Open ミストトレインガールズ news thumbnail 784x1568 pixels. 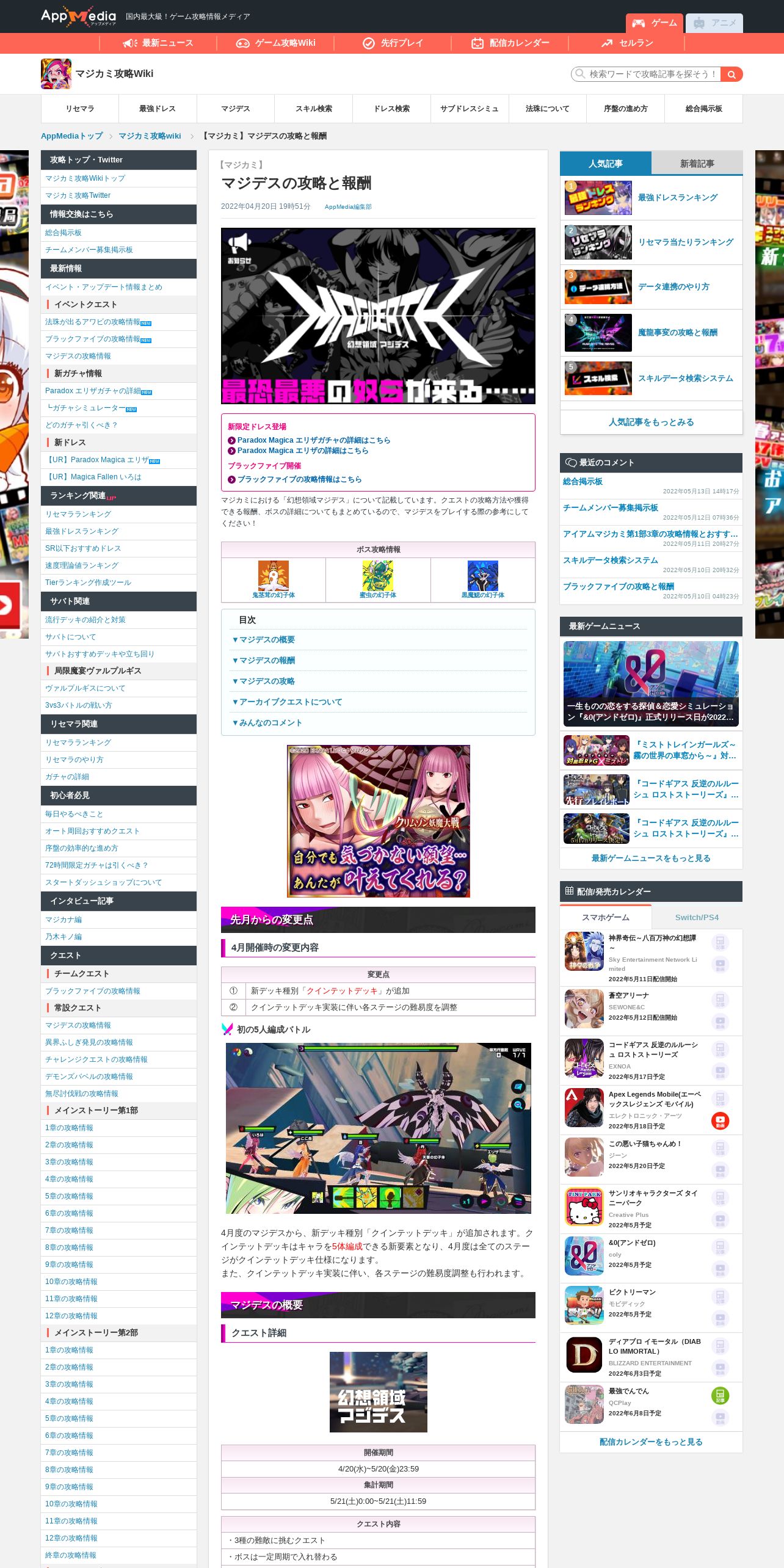[x=596, y=750]
